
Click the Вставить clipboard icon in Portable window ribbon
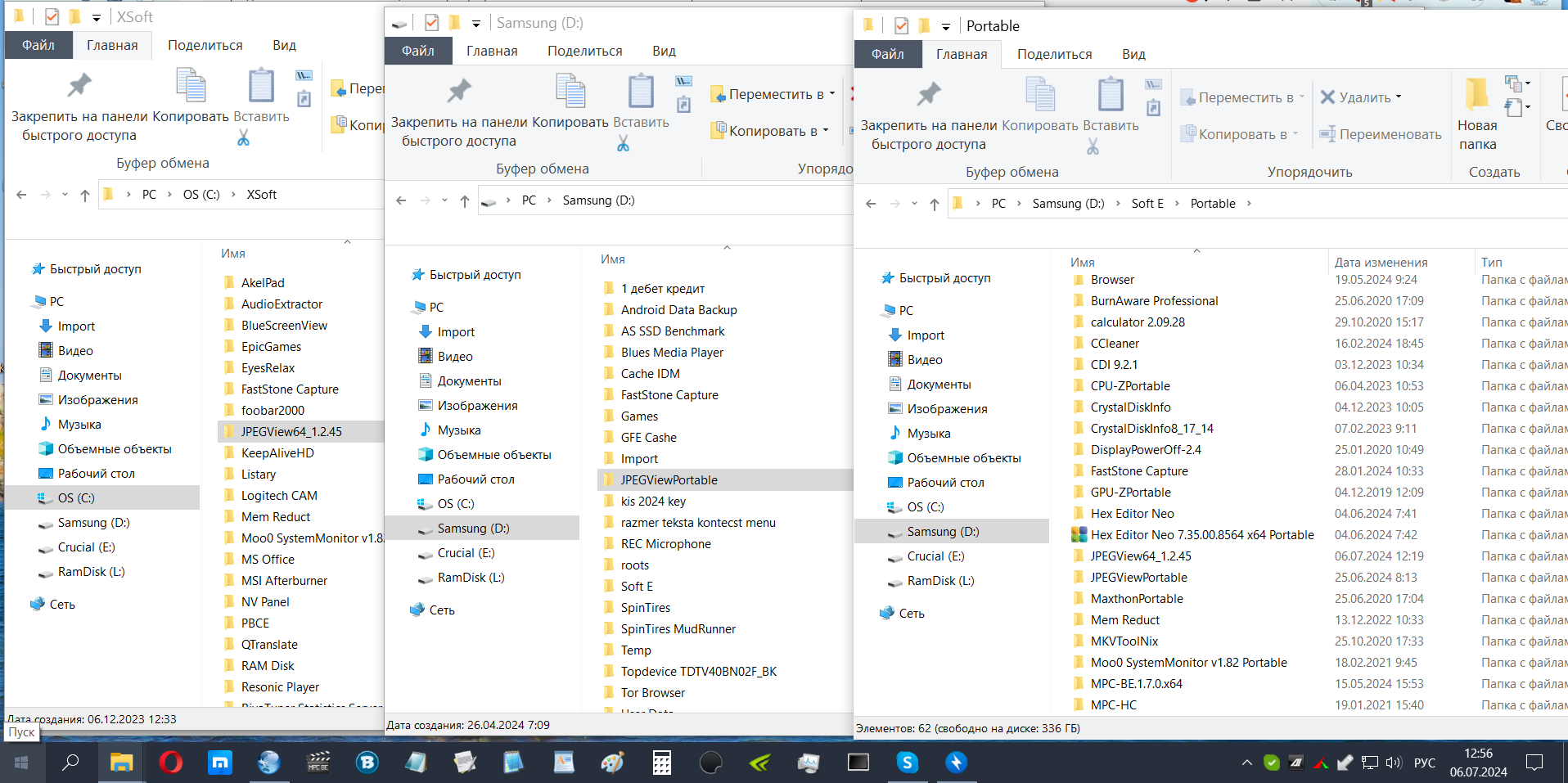[x=1111, y=94]
